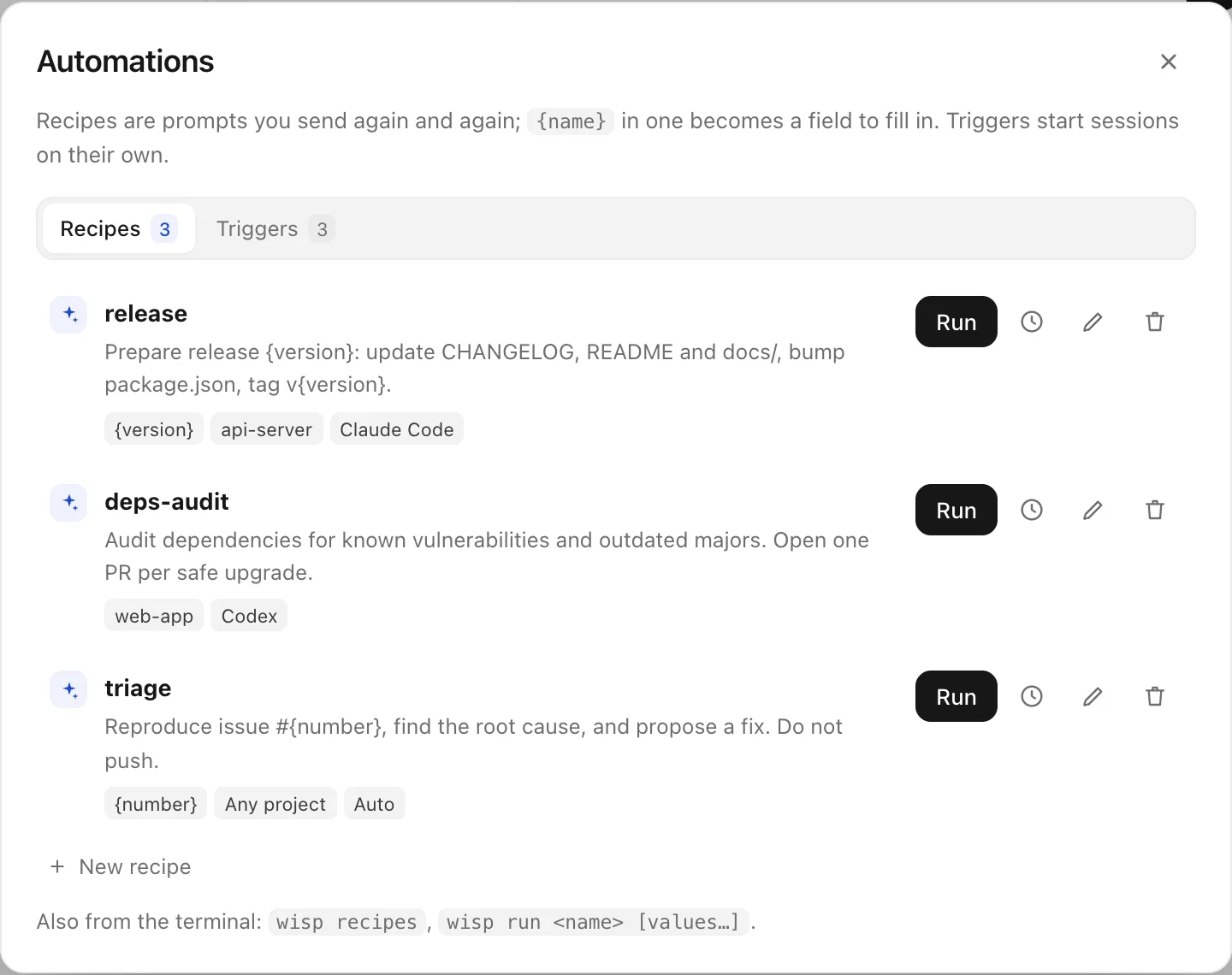
Task: Click the sparkle icon beside release
Action: (x=68, y=315)
